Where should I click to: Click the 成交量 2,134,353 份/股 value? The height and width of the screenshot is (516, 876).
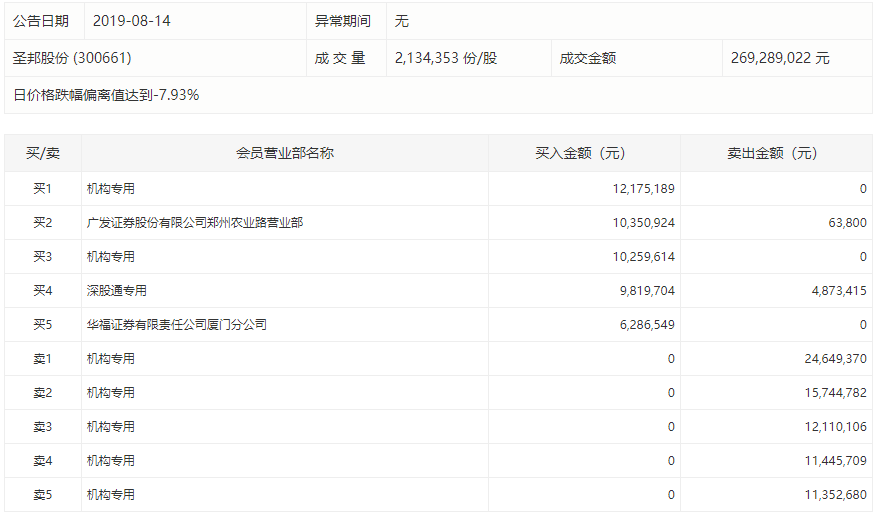tap(446, 58)
